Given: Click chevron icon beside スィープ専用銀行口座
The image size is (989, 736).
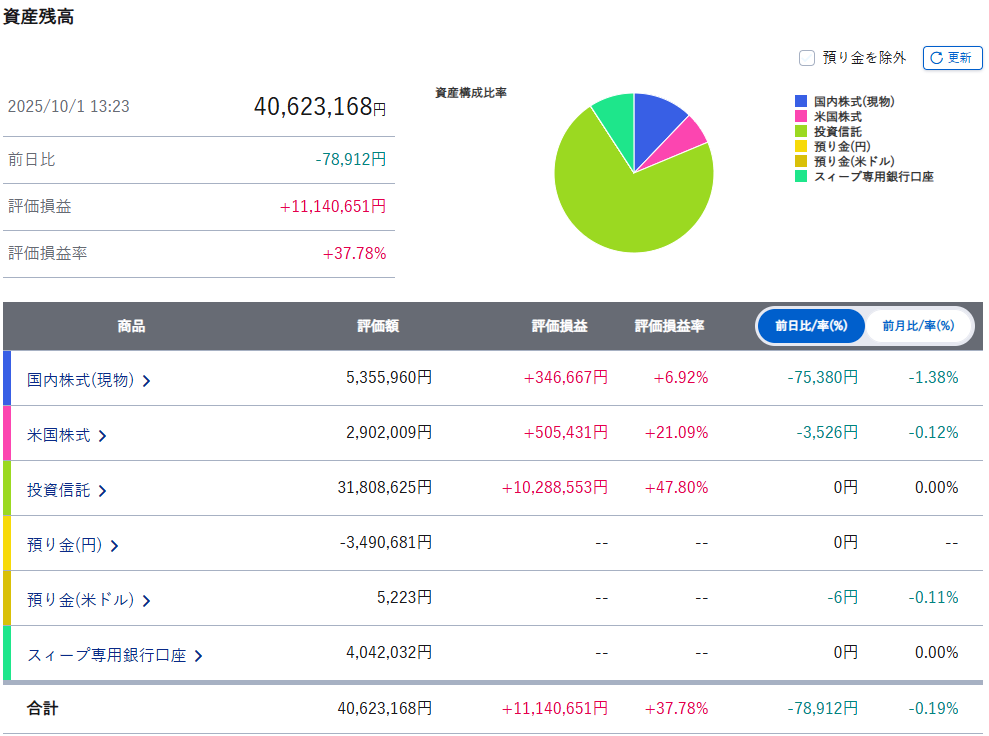Looking at the screenshot, I should coord(198,656).
